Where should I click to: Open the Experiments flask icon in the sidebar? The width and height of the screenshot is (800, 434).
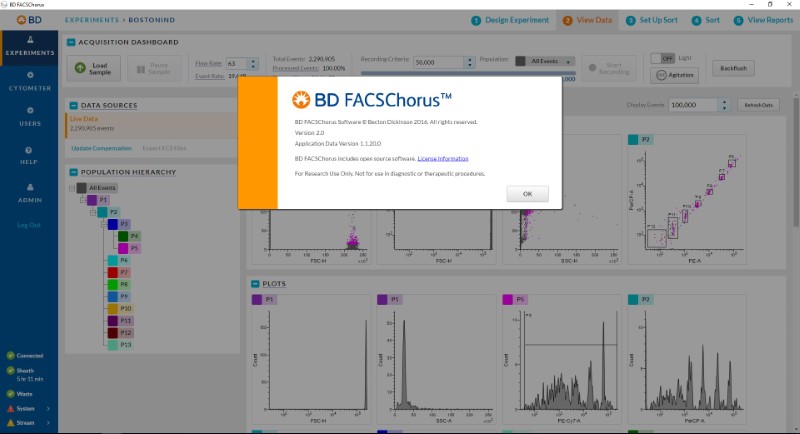tap(30, 40)
